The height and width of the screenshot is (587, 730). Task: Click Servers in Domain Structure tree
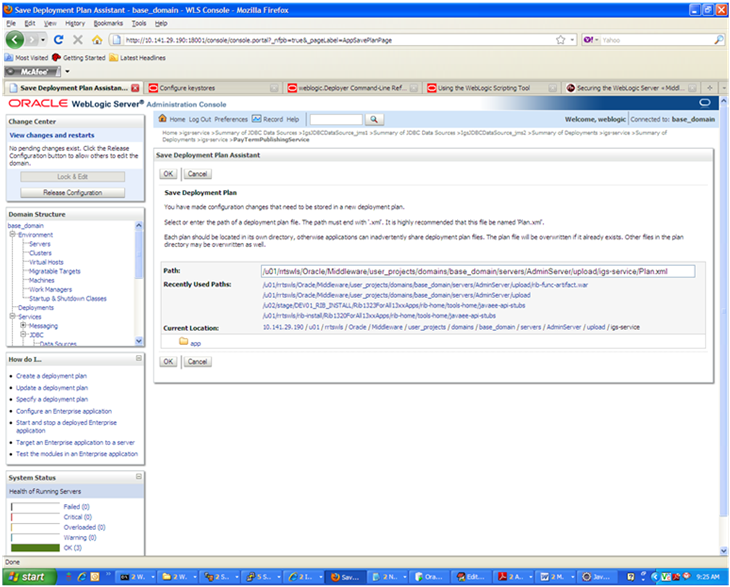[x=40, y=244]
